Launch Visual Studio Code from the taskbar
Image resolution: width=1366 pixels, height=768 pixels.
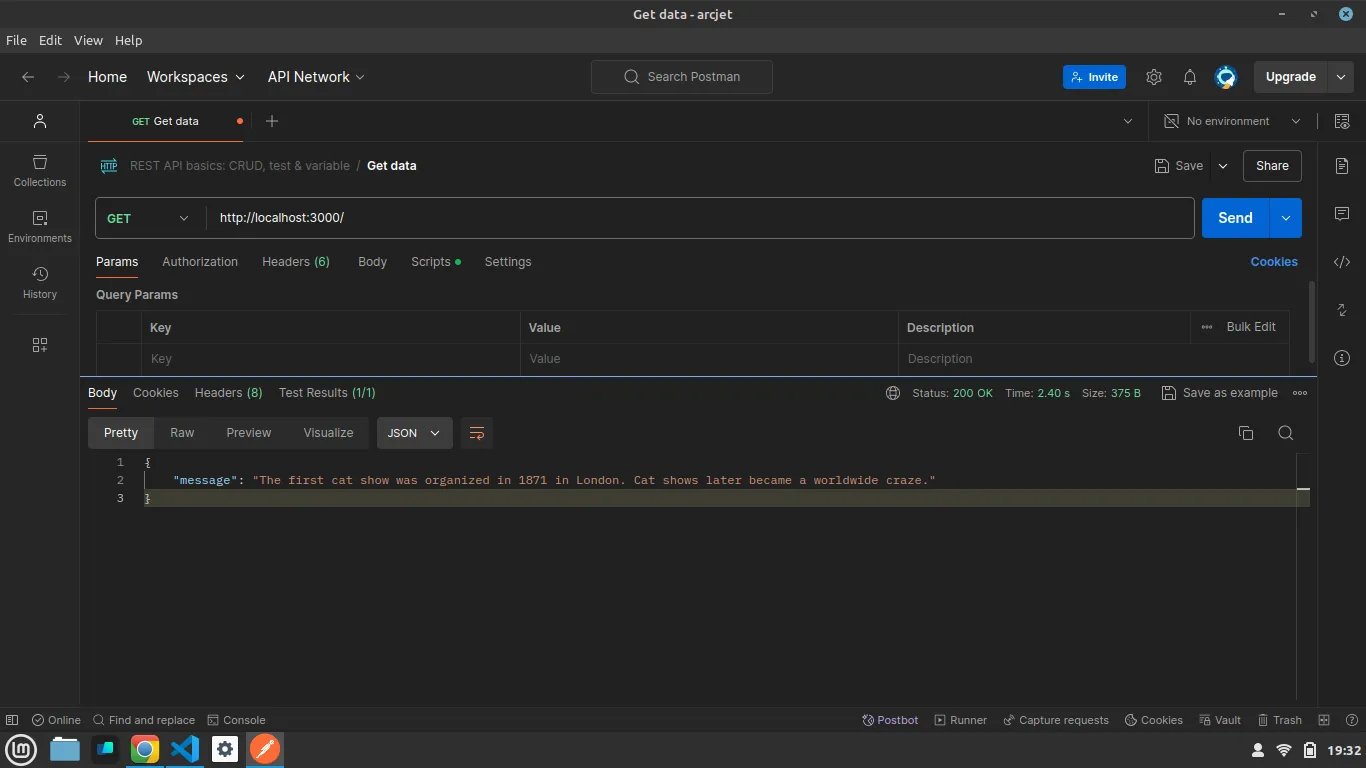(185, 749)
